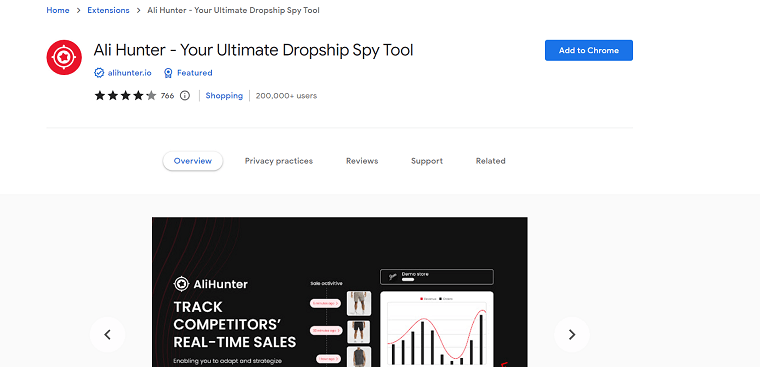Click the last breadcrumb Ali Hunter text
Screen dimensions: 760x367
click(x=233, y=10)
